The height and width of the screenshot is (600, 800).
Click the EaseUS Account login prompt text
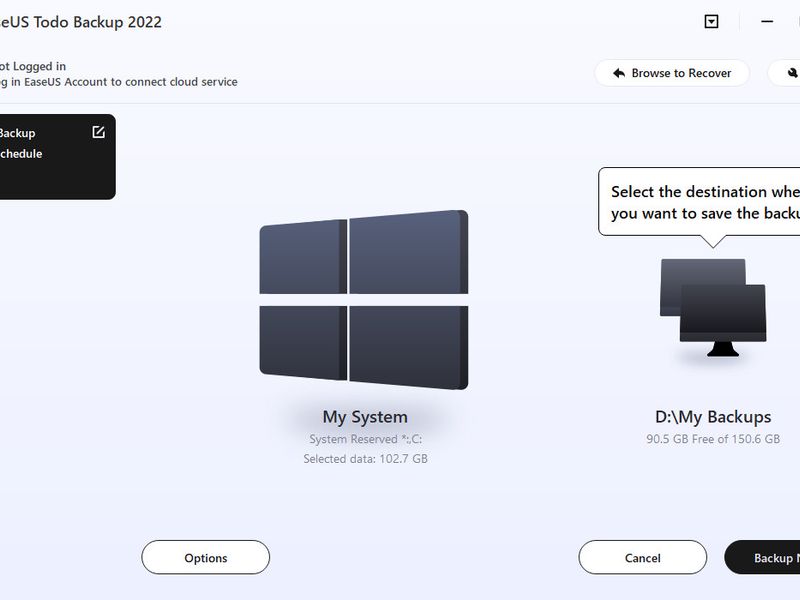pyautogui.click(x=118, y=82)
